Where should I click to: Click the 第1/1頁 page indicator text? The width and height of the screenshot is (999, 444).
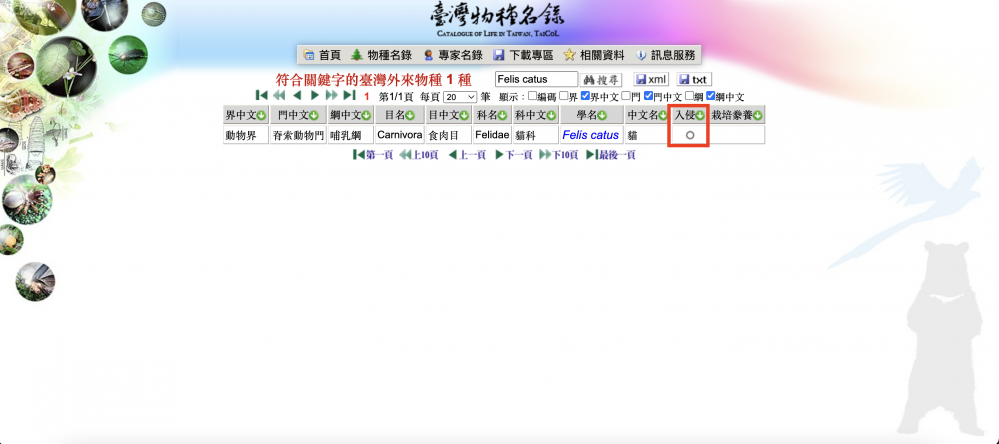[x=396, y=97]
